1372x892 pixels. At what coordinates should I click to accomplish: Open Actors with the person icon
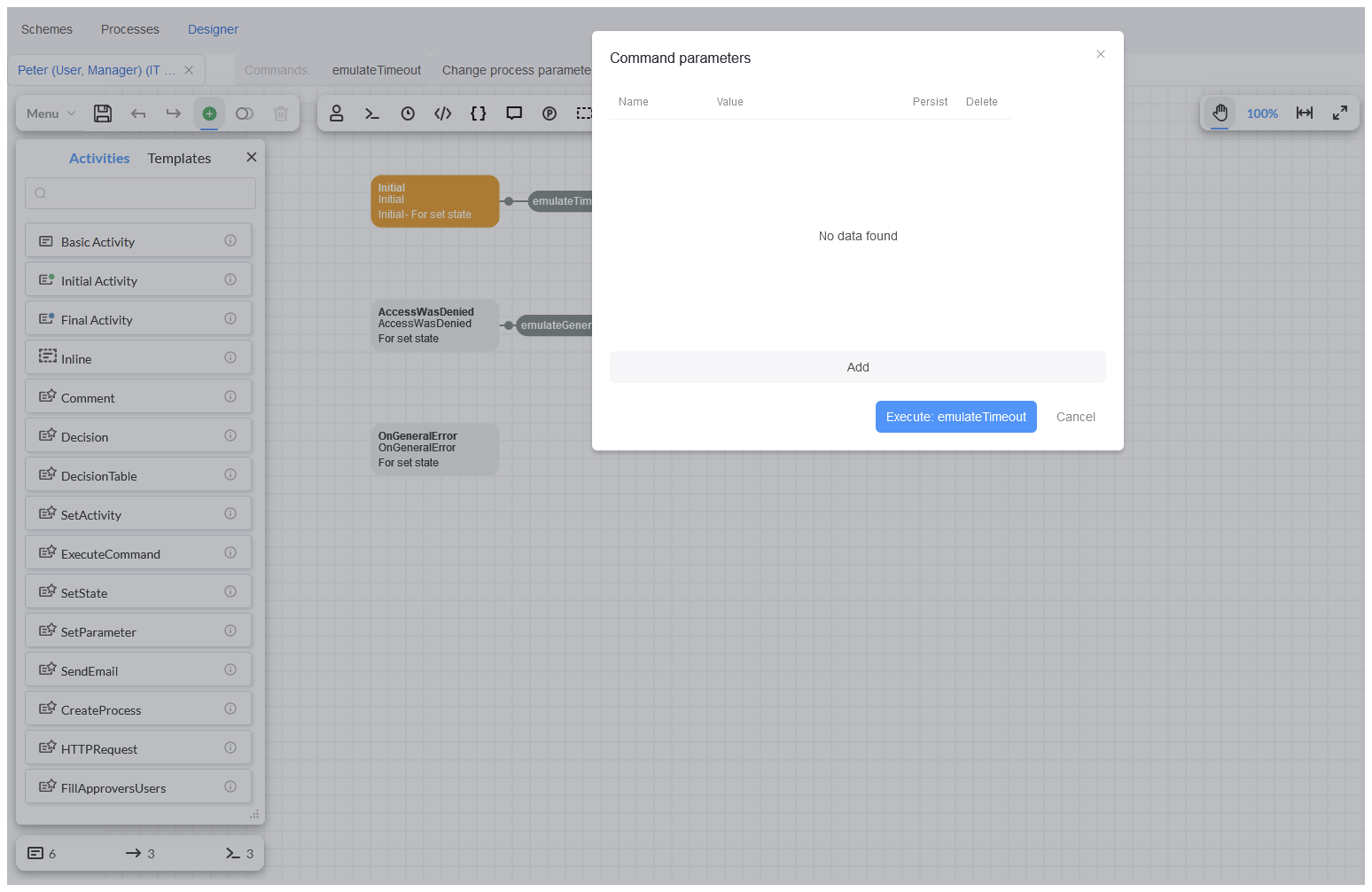coord(337,113)
